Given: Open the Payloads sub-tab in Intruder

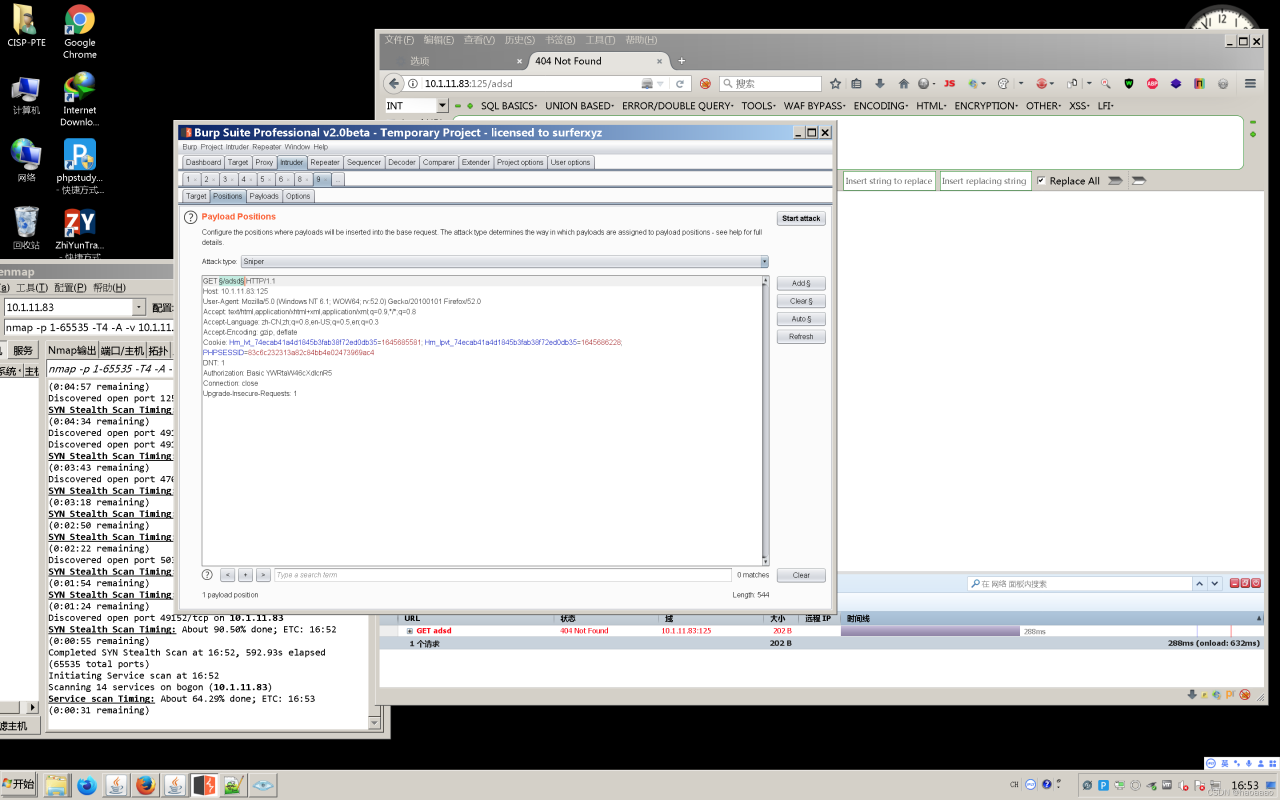Looking at the screenshot, I should (x=264, y=196).
